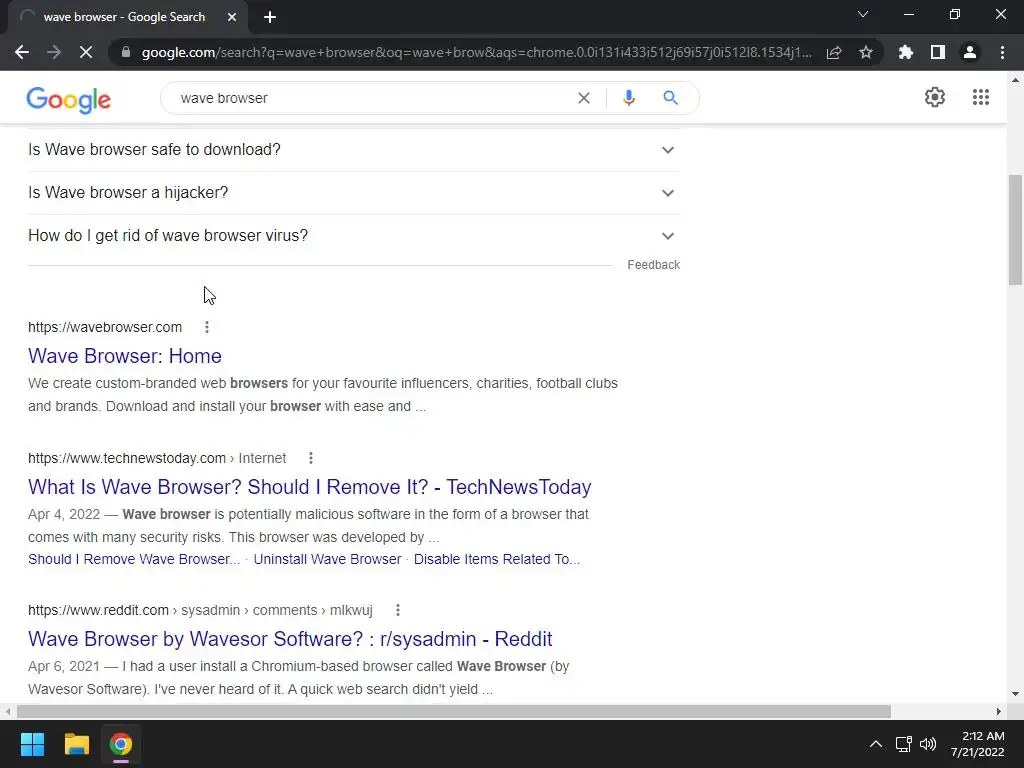The image size is (1024, 768).
Task: Open the TechNewsToday Wave Browser article
Action: (x=310, y=487)
